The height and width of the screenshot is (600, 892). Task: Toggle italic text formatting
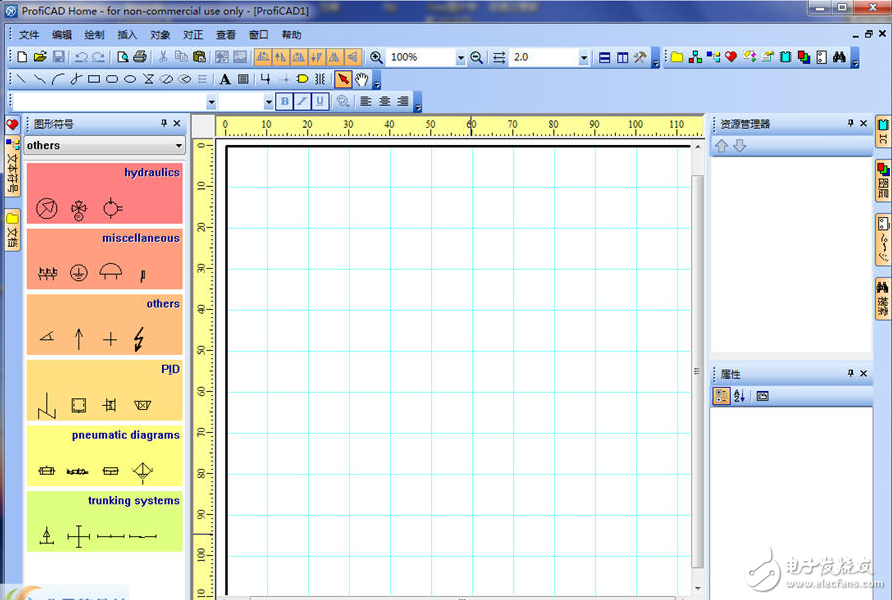point(302,101)
